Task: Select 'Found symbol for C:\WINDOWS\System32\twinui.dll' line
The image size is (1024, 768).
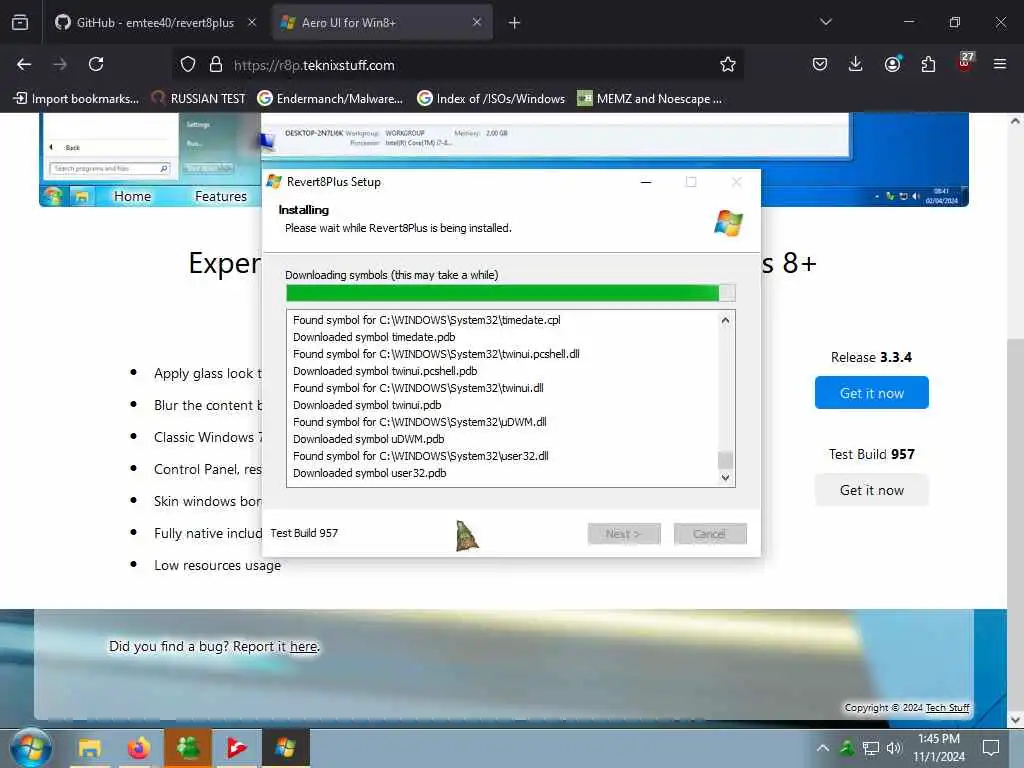Action: 418,388
